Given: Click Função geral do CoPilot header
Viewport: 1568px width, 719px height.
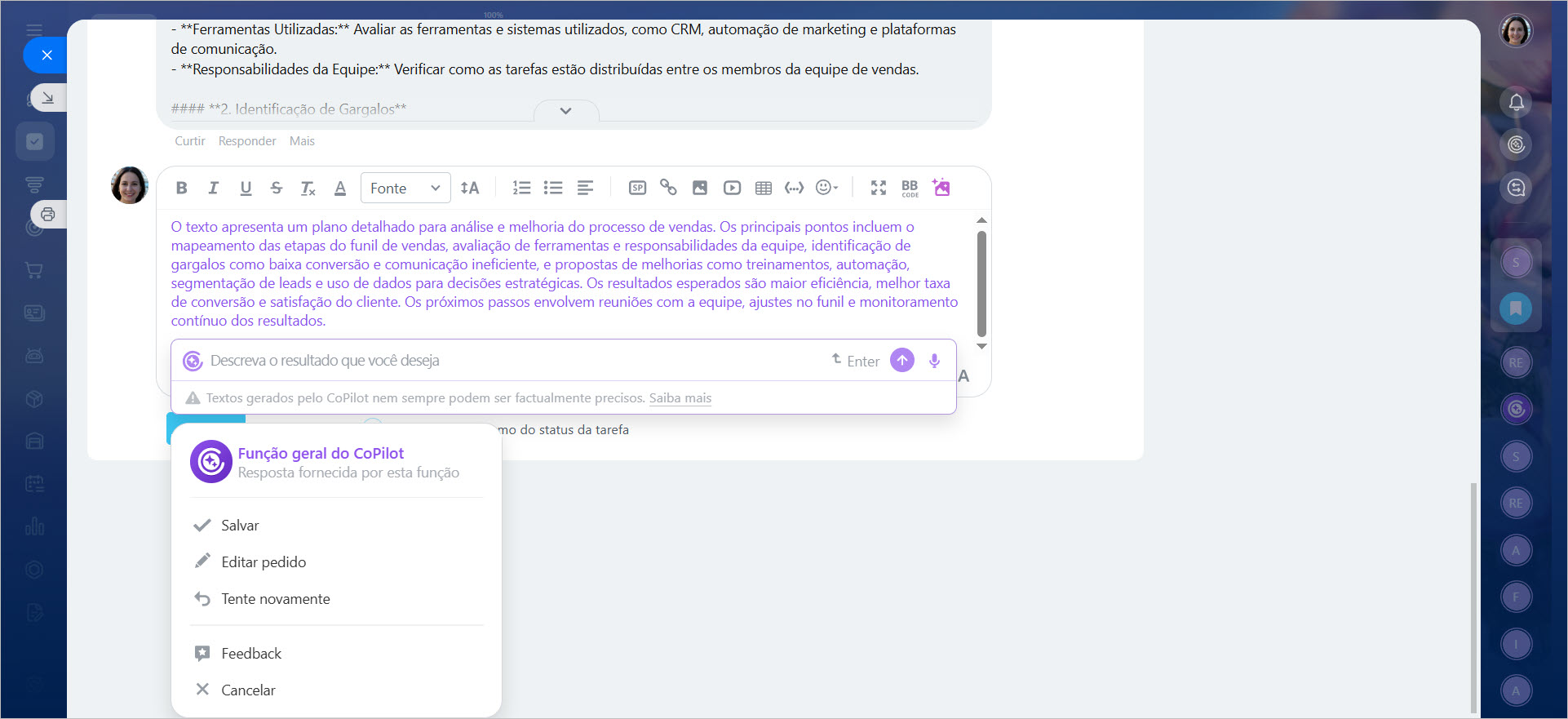Looking at the screenshot, I should [x=321, y=453].
